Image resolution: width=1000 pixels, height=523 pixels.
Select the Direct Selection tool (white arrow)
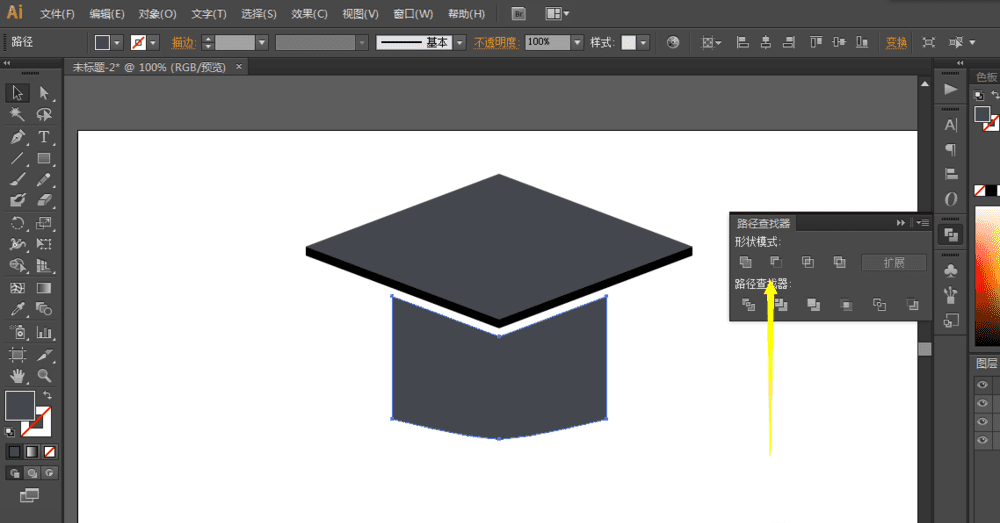[x=44, y=93]
